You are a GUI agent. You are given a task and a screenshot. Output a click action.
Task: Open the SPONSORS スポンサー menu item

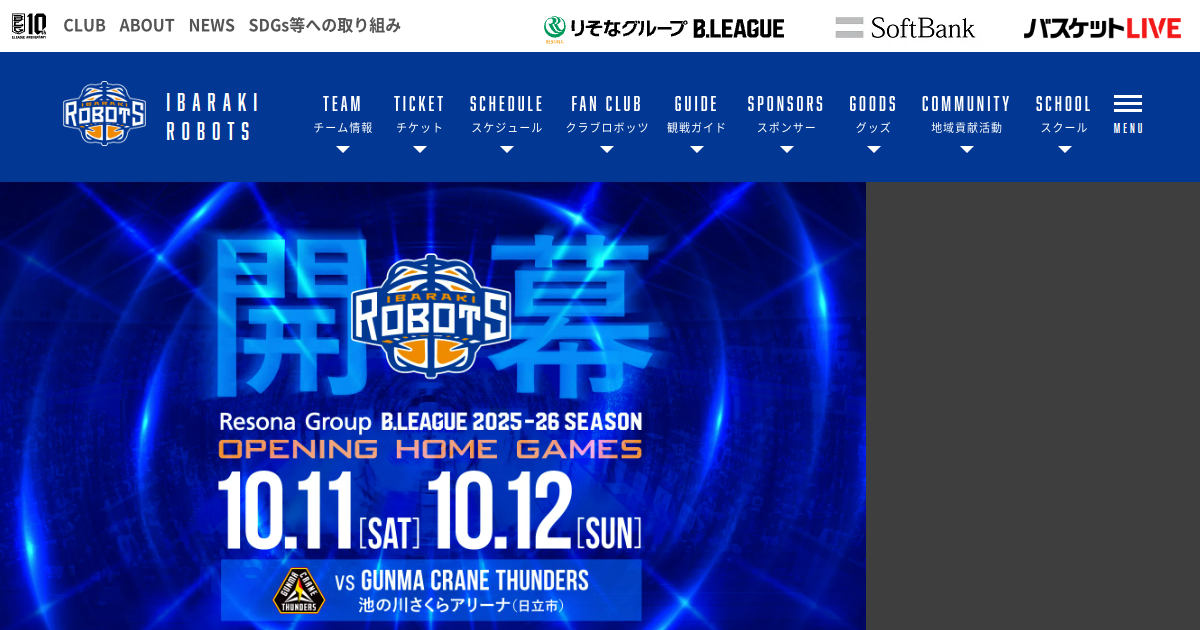(786, 123)
